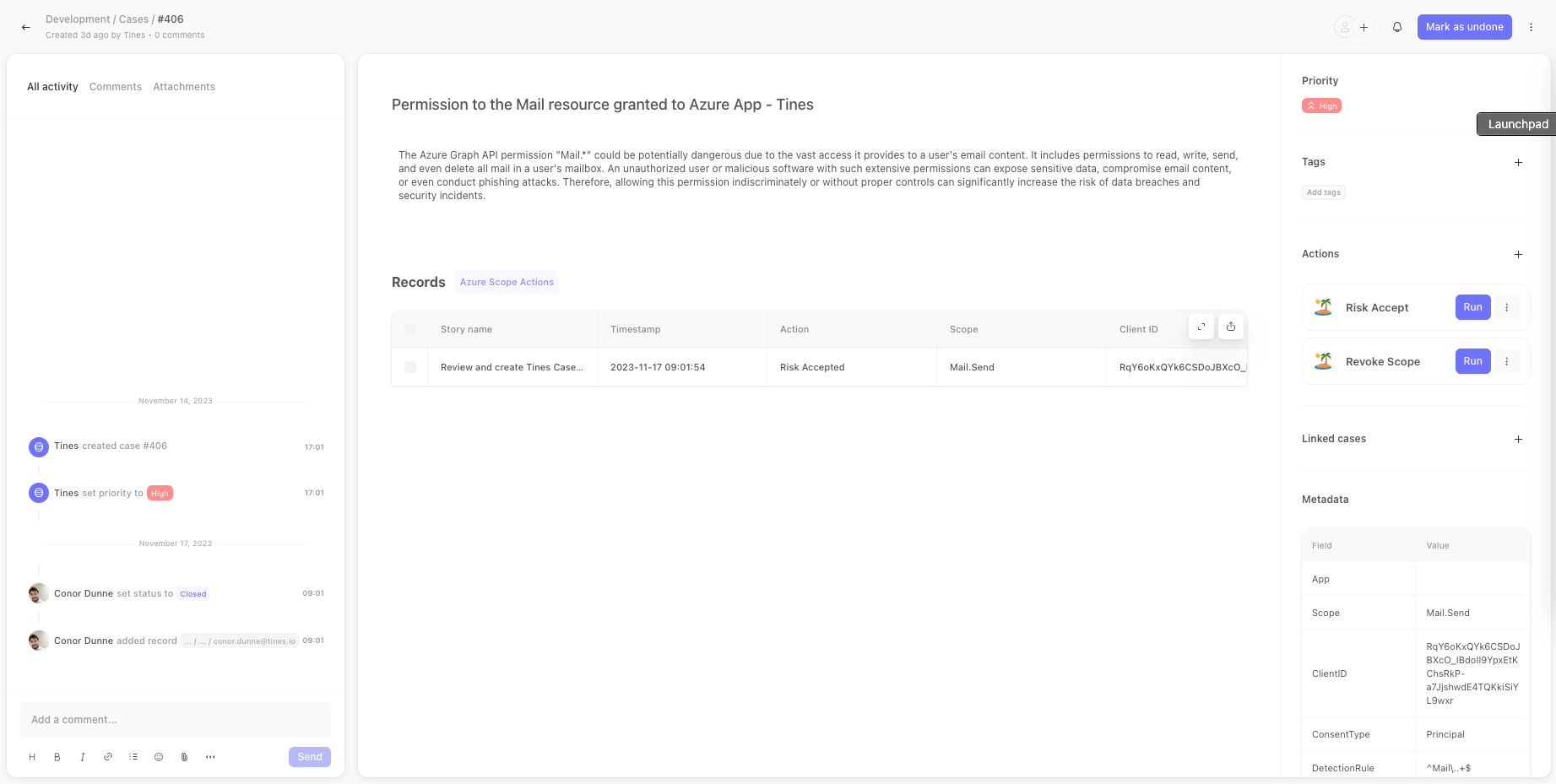Screen dimensions: 1556x784
Task: Click the Principal metadata value
Action: point(1445,734)
